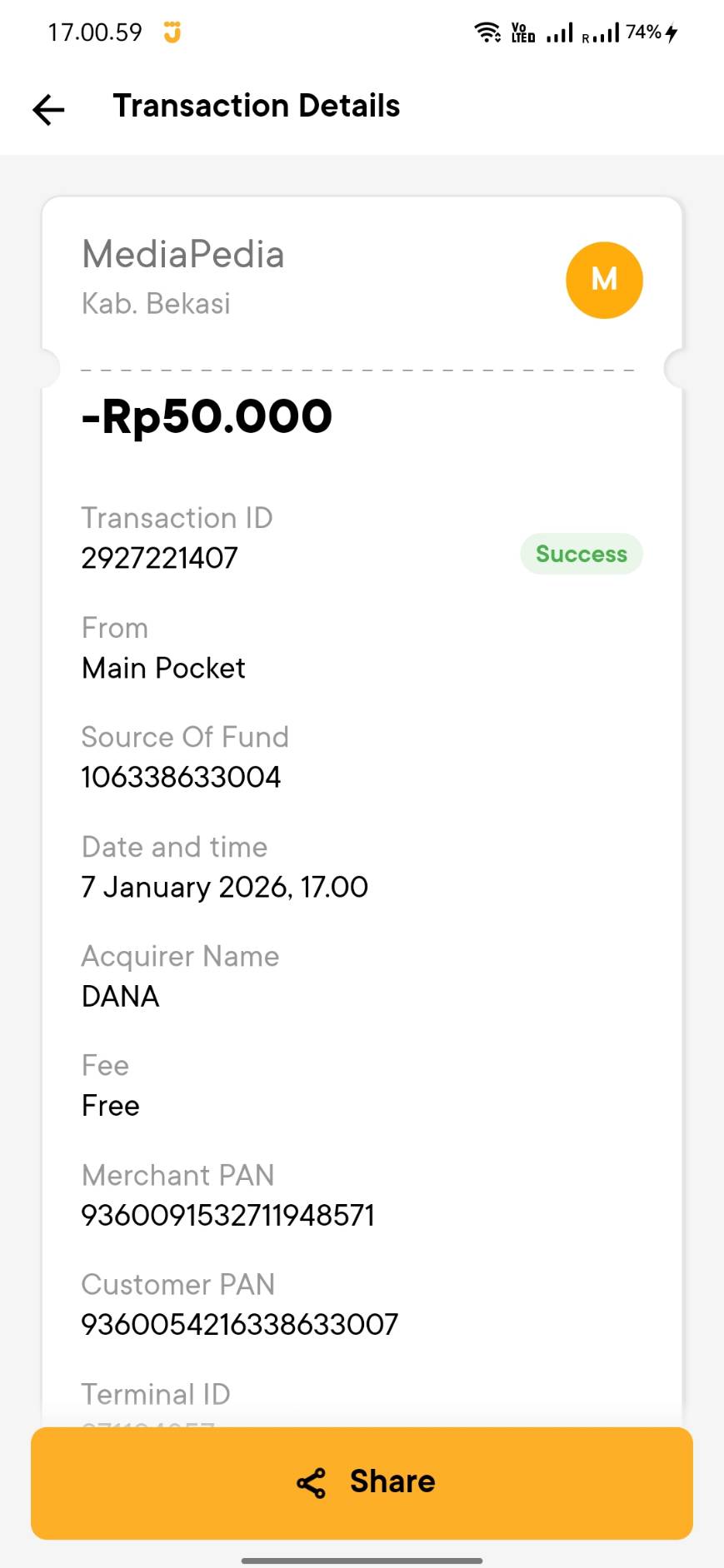The height and width of the screenshot is (1568, 724).
Task: Tap the Wi-Fi status bar icon
Action: (x=487, y=32)
